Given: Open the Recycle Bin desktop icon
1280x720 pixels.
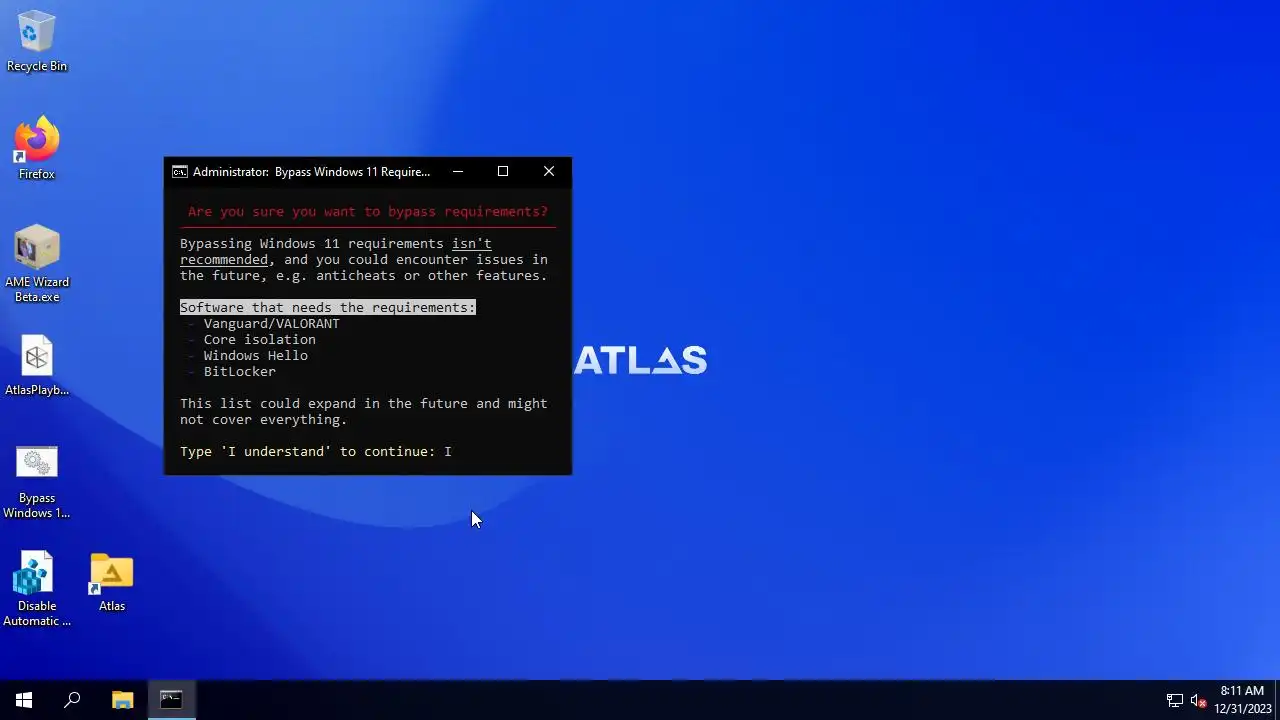Looking at the screenshot, I should pos(37,41).
